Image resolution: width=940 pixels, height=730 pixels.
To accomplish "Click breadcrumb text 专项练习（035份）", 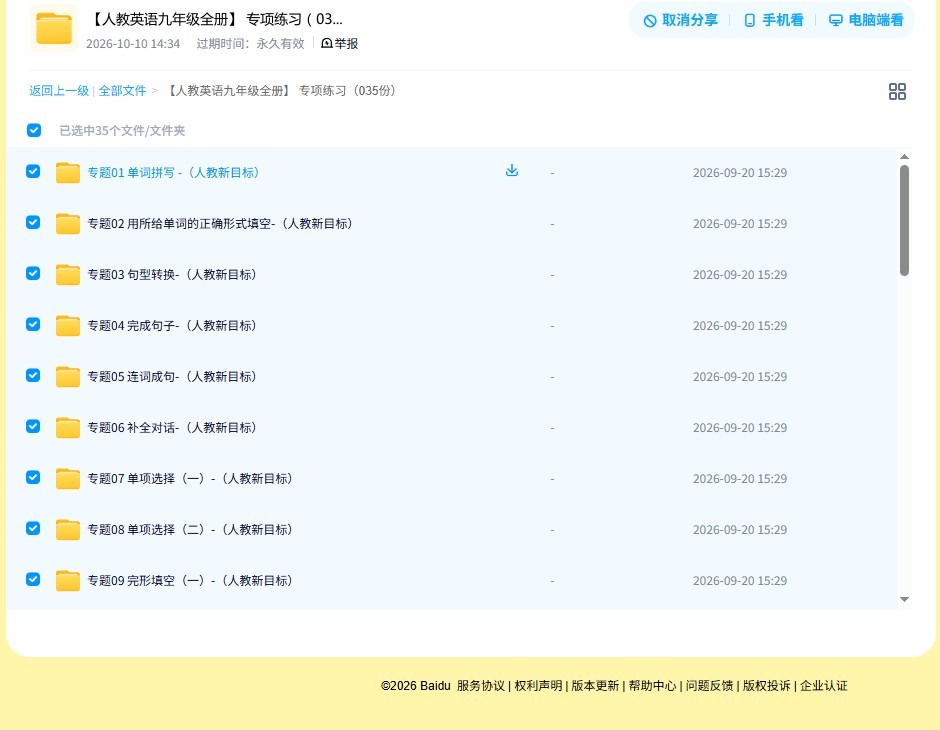I will click(x=347, y=91).
